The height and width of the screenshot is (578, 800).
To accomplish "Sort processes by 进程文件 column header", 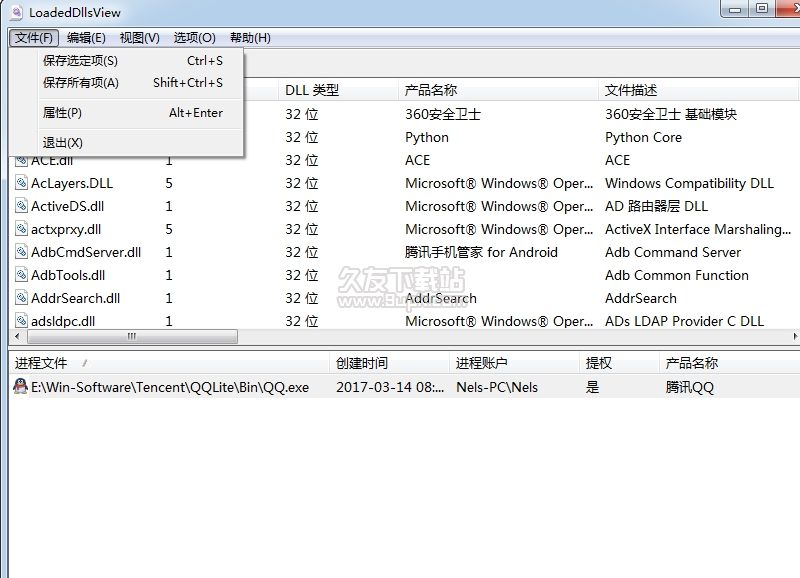I will pyautogui.click(x=168, y=363).
